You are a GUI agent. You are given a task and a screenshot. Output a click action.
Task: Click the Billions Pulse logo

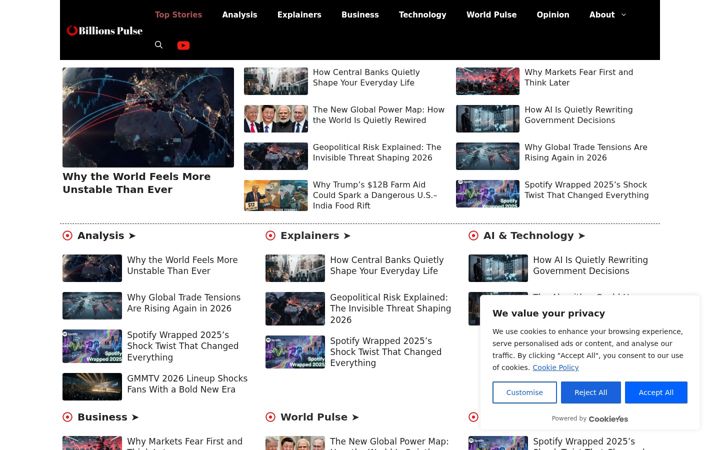(x=105, y=30)
